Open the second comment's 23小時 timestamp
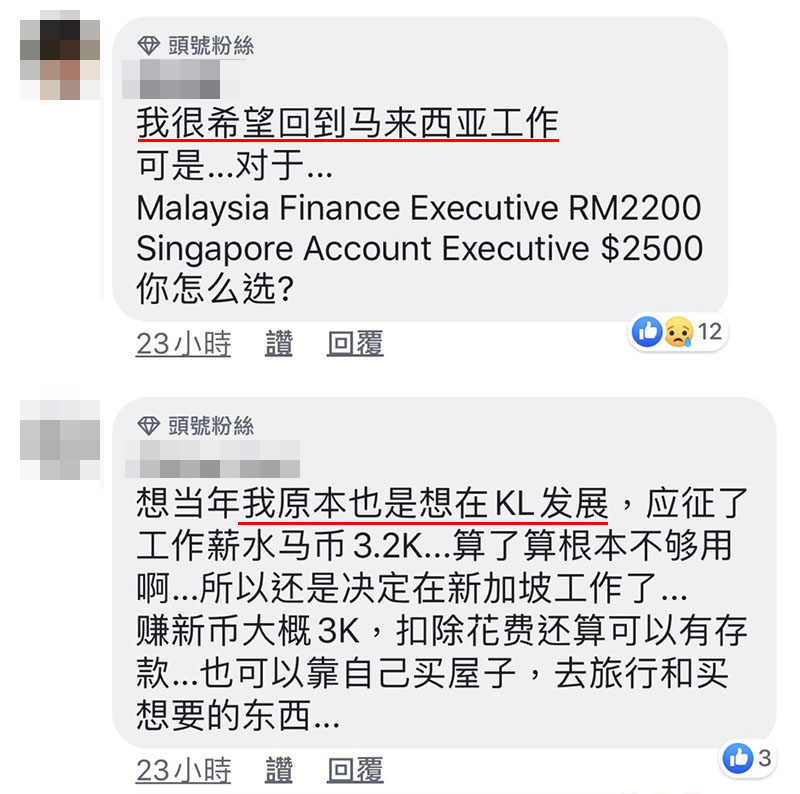This screenshot has height=794, width=800. 183,770
